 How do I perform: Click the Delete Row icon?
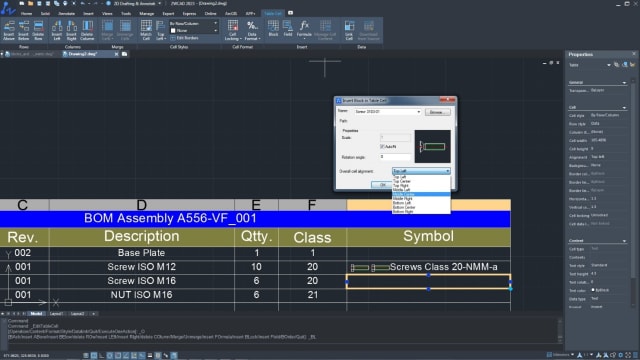click(38, 31)
